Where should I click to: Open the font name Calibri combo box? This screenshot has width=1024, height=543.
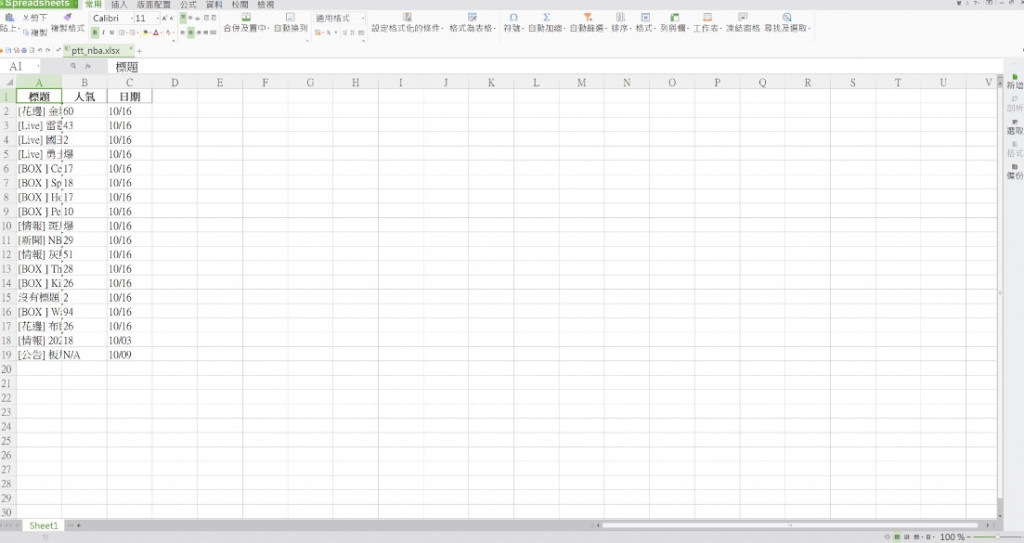112,18
